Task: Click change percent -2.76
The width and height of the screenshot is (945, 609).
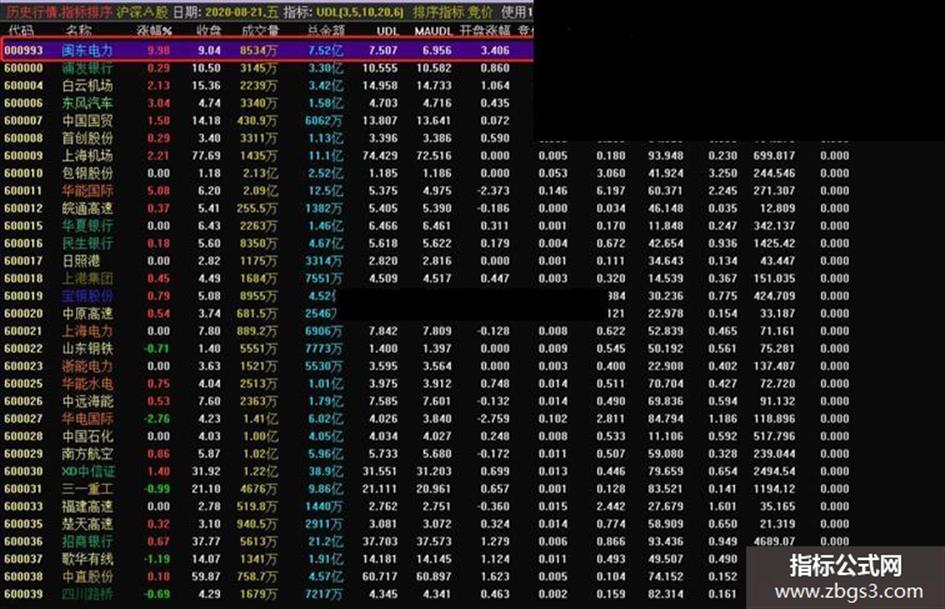Action: pos(157,418)
